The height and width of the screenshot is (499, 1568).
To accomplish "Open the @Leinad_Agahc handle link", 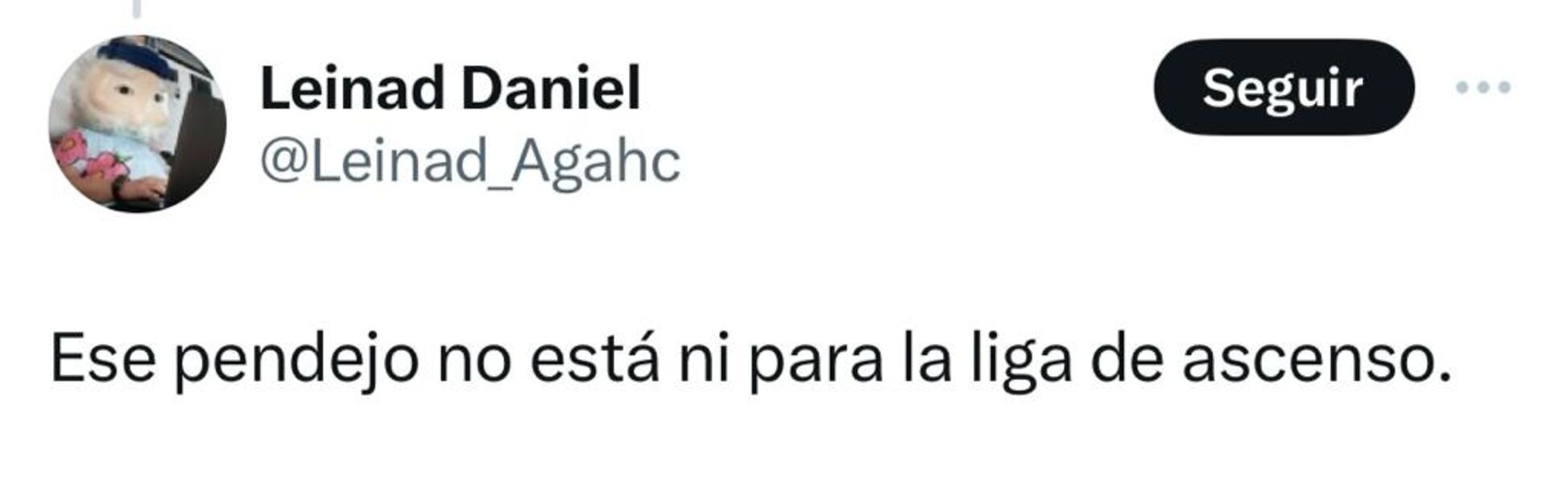I will [470, 161].
